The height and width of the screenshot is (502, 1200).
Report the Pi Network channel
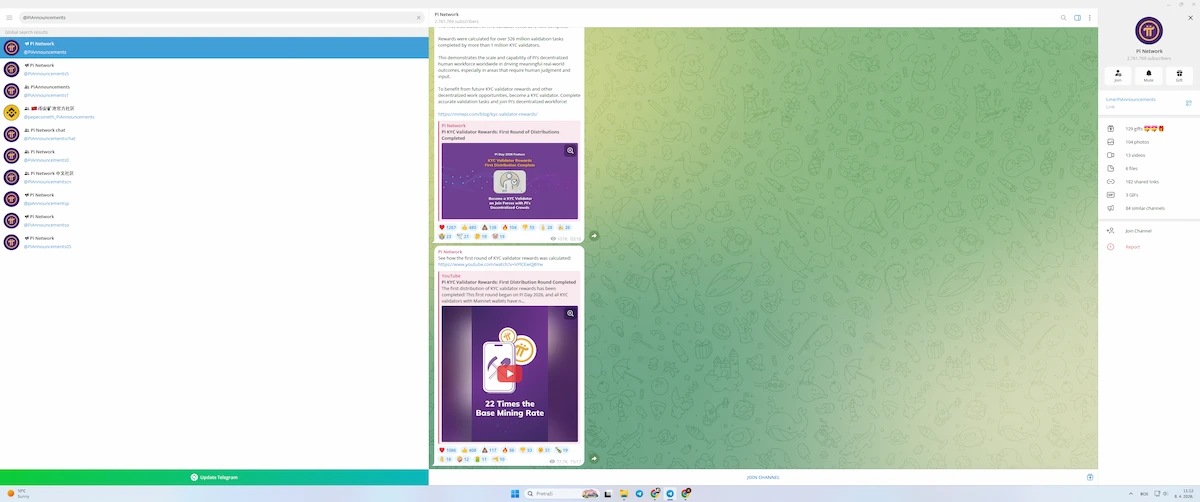(x=1149, y=247)
